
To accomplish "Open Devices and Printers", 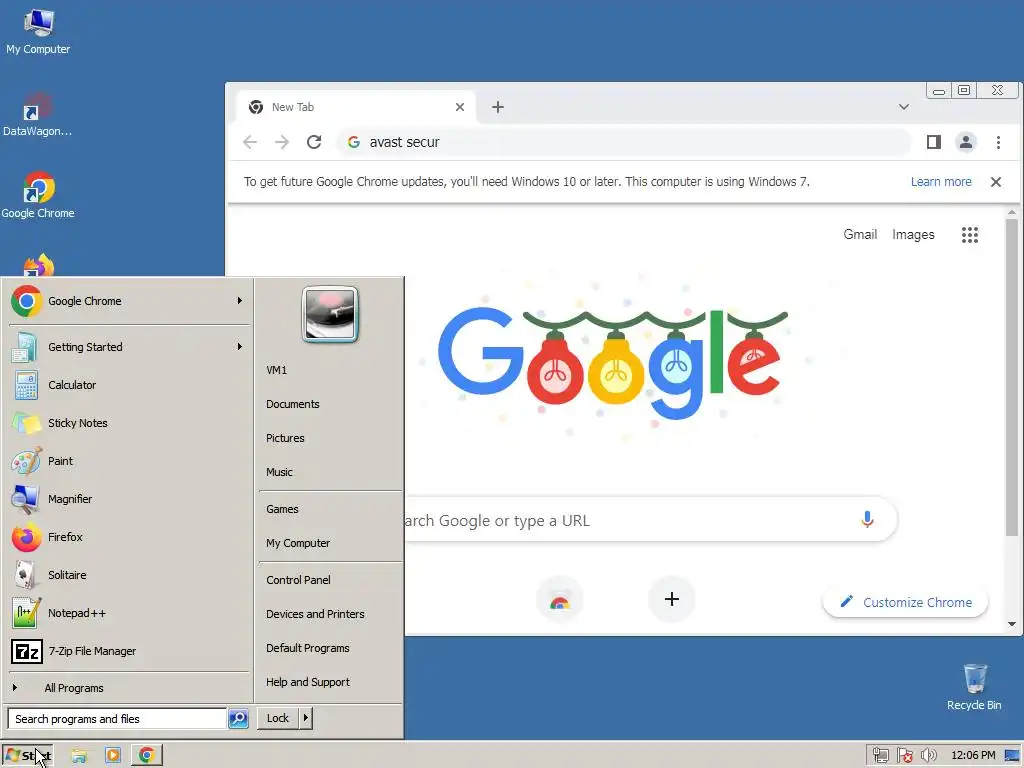I will (x=330, y=614).
